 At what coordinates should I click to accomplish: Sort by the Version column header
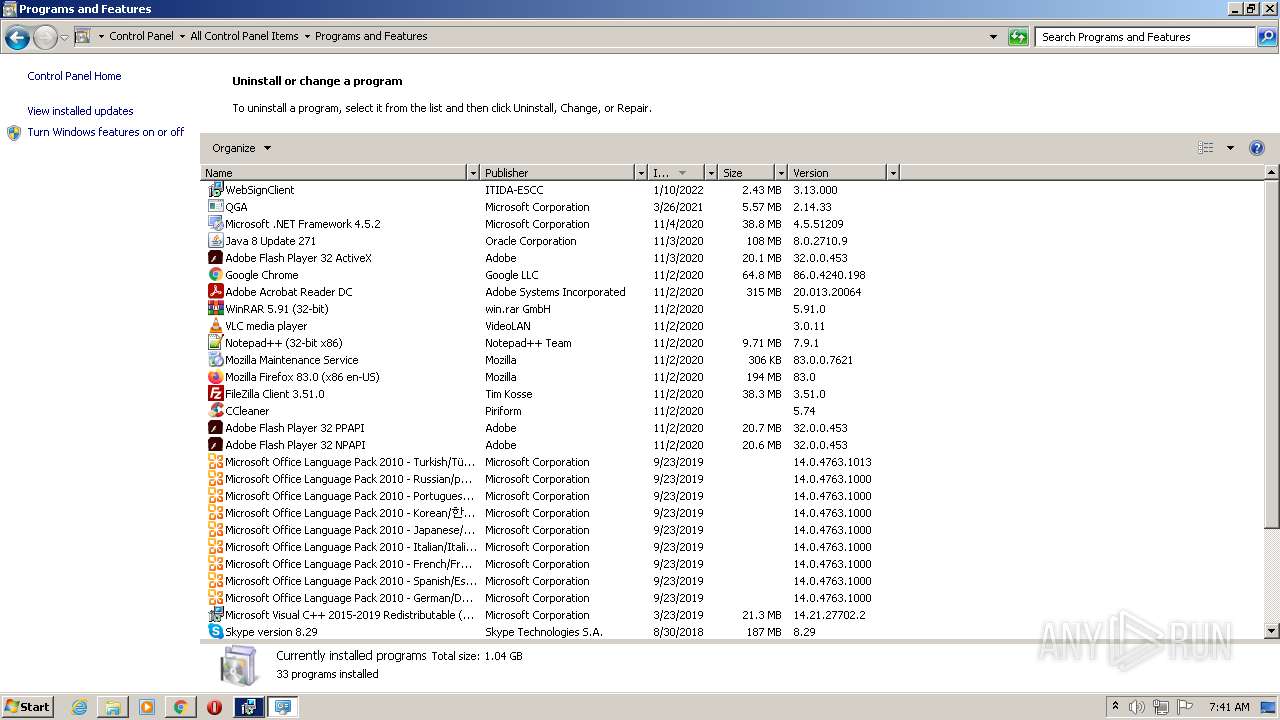pos(837,173)
